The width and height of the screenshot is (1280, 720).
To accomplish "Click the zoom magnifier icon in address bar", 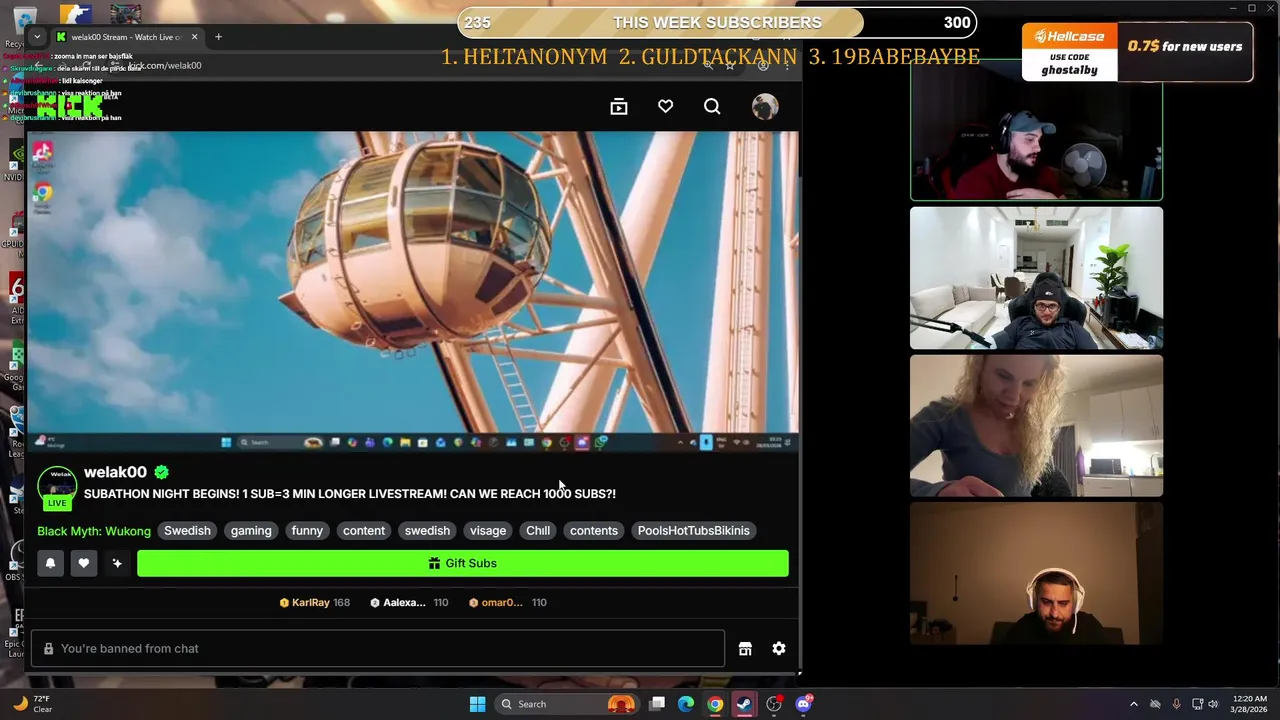I will (x=708, y=65).
